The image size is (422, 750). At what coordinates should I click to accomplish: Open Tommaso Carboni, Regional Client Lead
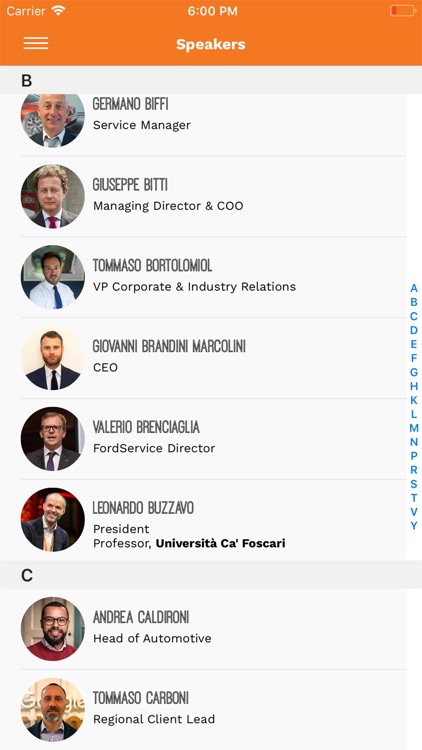pyautogui.click(x=203, y=709)
